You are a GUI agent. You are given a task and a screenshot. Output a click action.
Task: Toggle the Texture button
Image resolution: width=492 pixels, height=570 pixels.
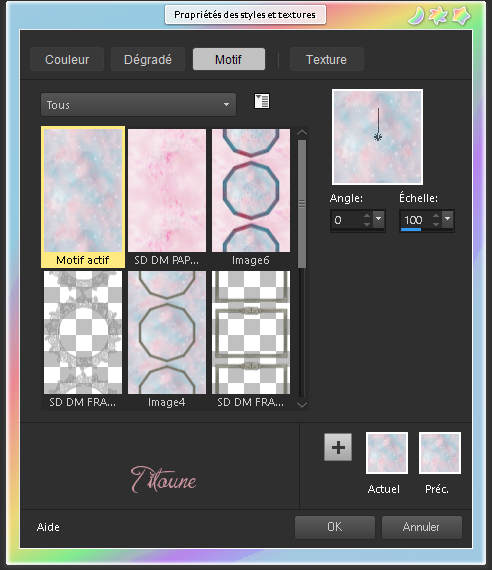click(326, 59)
